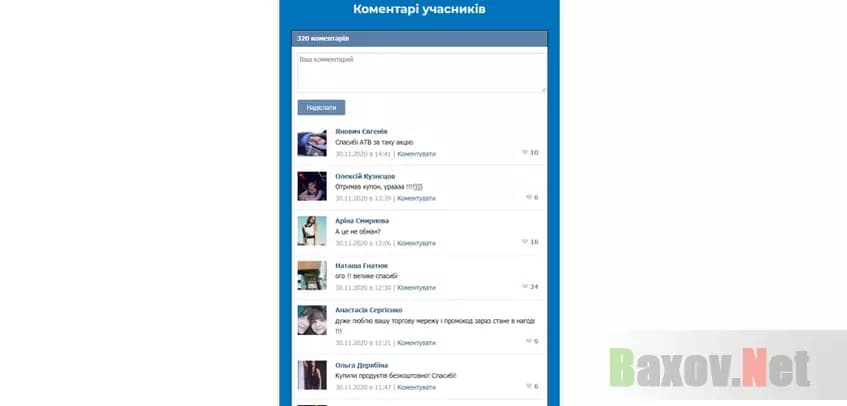This screenshot has width=847, height=406.
Task: Click the name link Аріна Смирнова
Action: pyautogui.click(x=362, y=221)
